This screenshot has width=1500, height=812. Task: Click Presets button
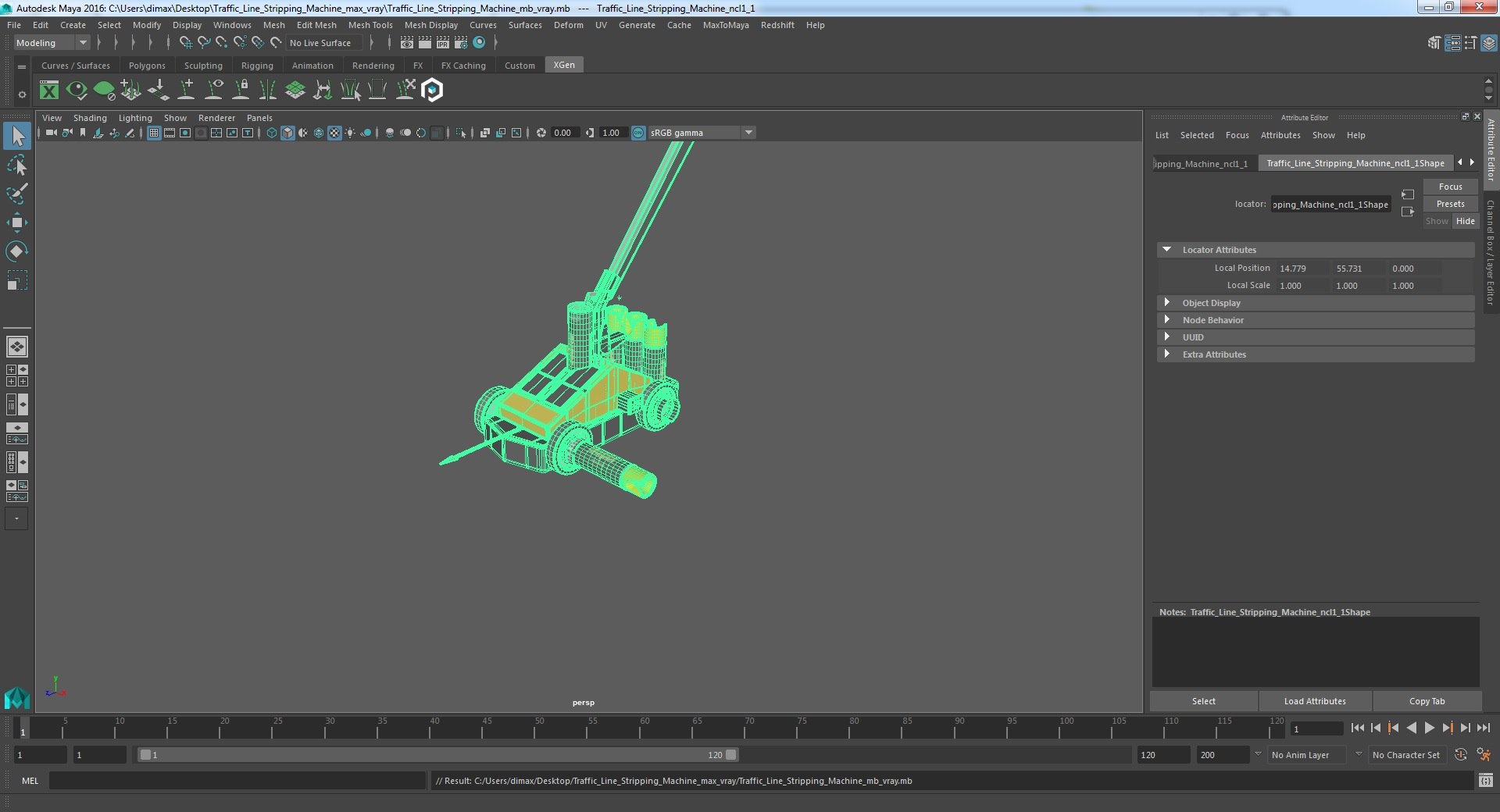[1451, 204]
